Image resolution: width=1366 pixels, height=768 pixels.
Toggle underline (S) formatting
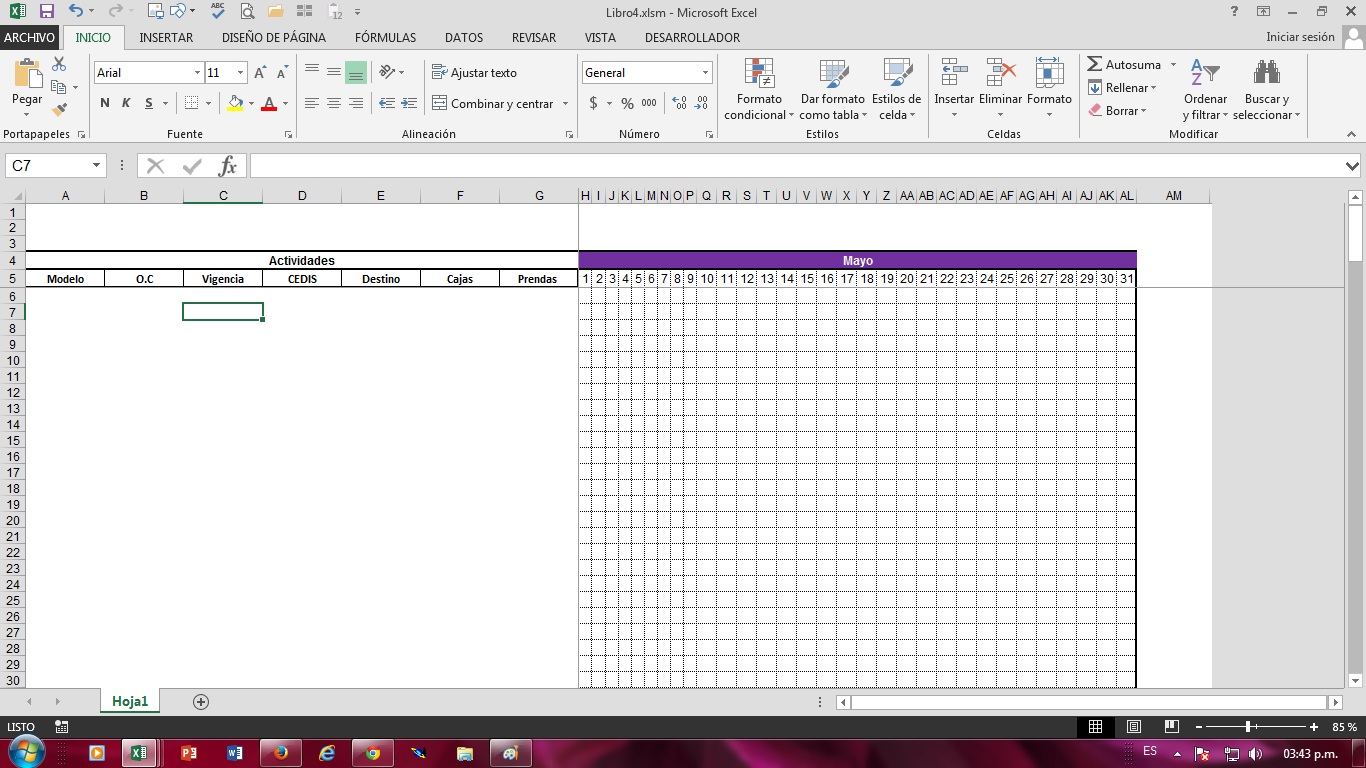pyautogui.click(x=149, y=103)
